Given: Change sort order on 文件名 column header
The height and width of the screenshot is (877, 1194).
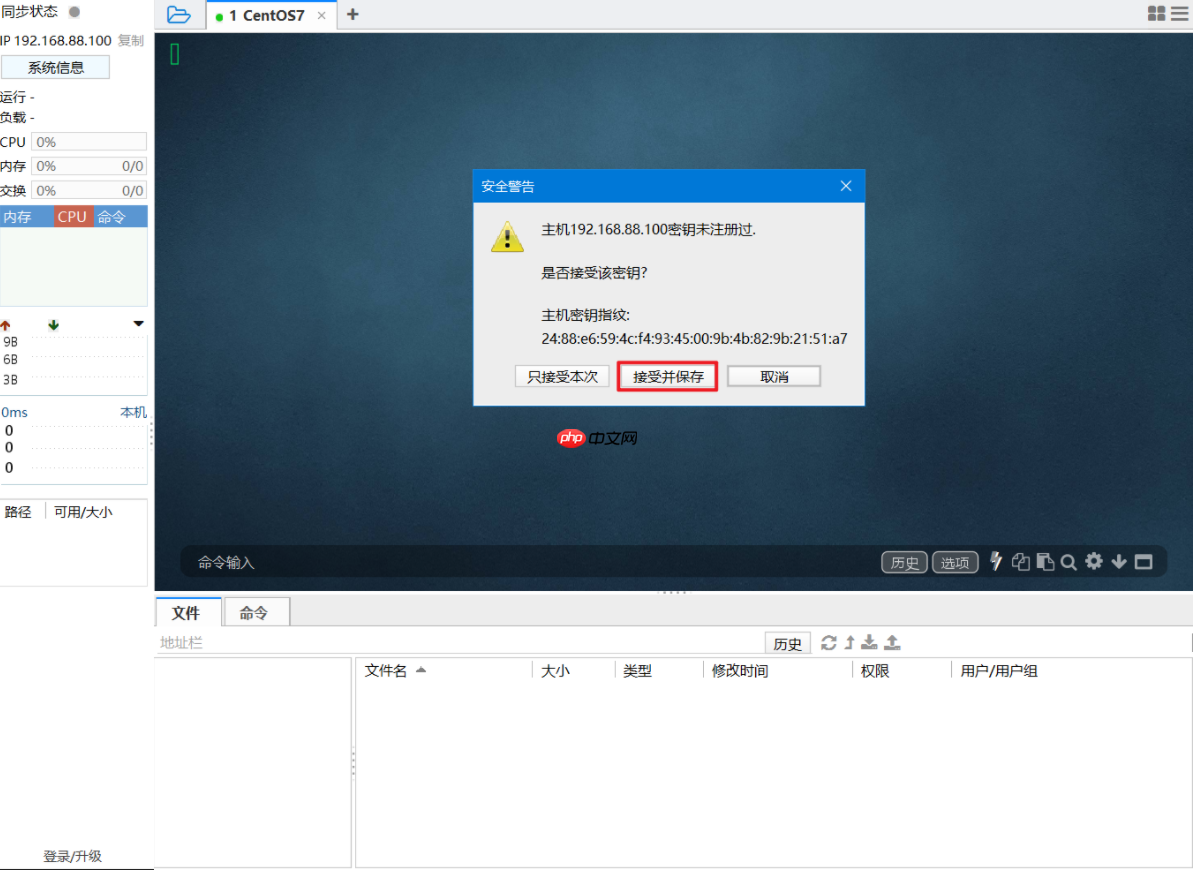Looking at the screenshot, I should [390, 670].
